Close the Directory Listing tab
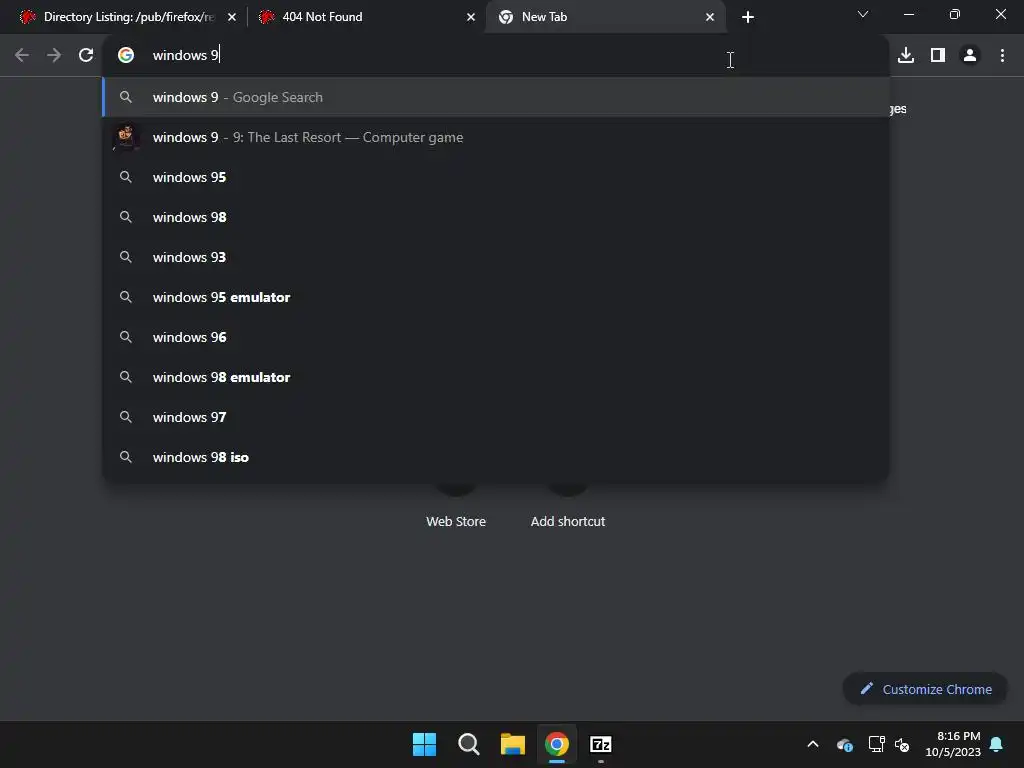 pyautogui.click(x=232, y=17)
